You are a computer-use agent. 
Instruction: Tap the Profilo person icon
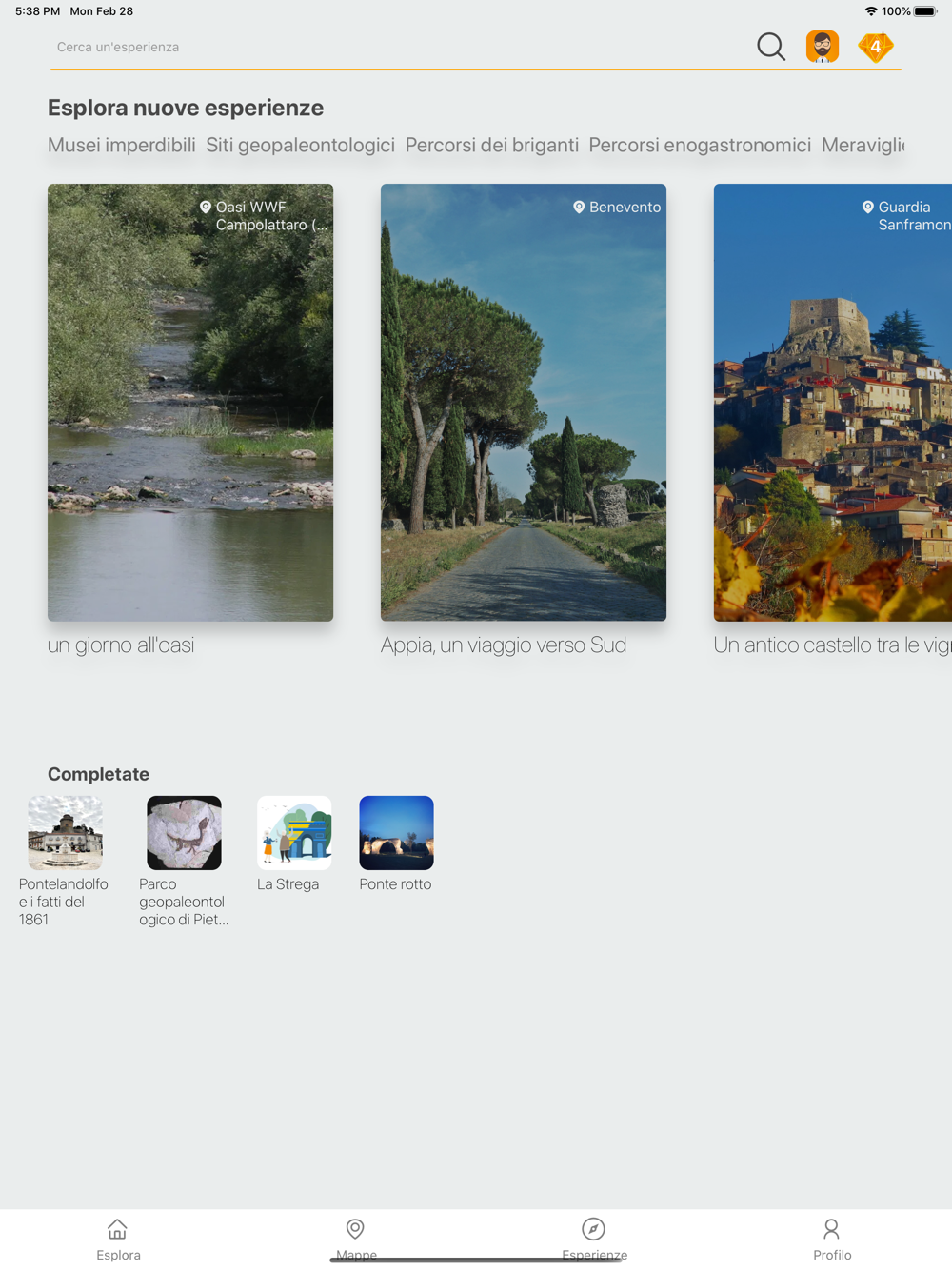click(831, 1229)
